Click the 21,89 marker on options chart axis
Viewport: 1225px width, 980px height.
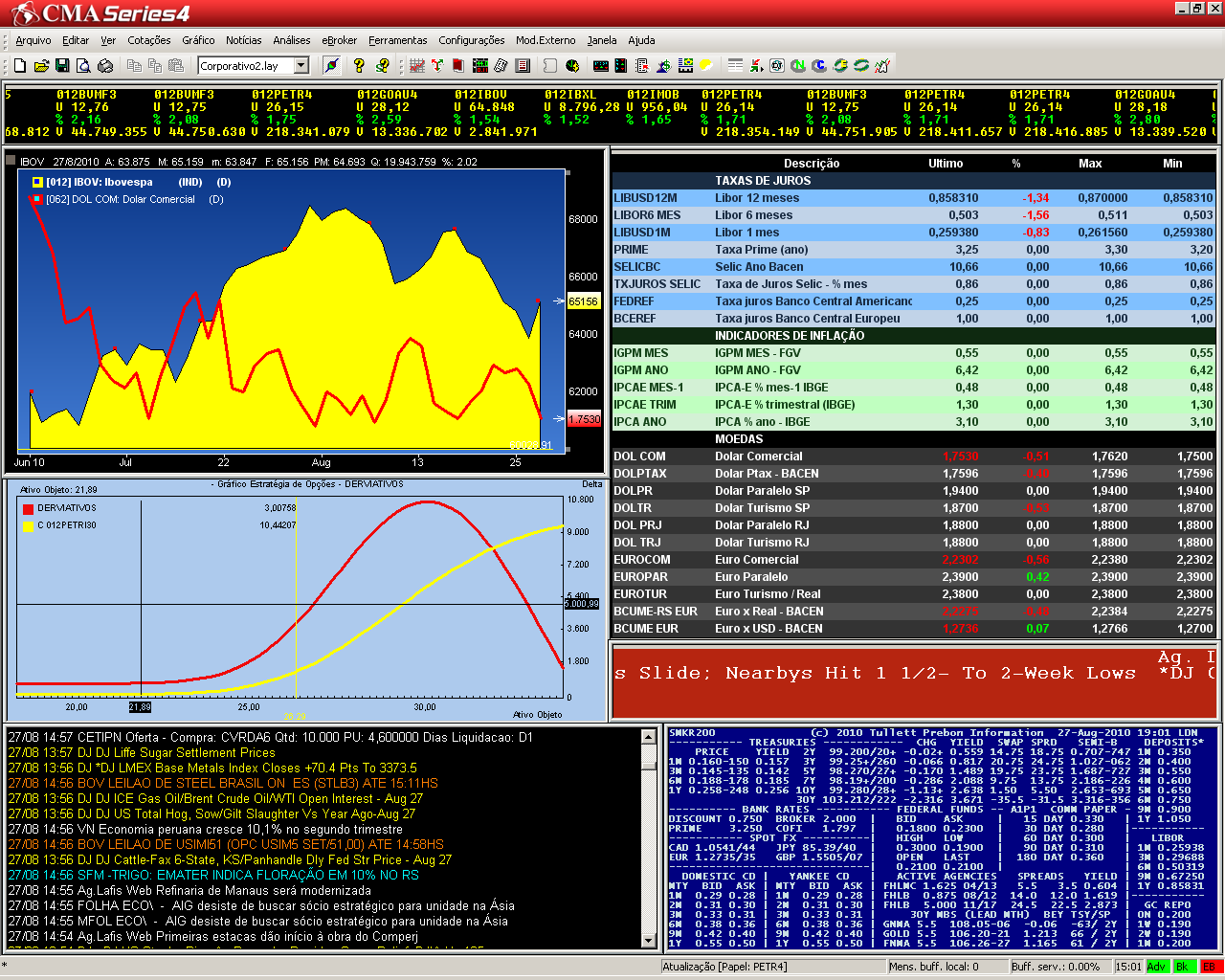tap(140, 707)
